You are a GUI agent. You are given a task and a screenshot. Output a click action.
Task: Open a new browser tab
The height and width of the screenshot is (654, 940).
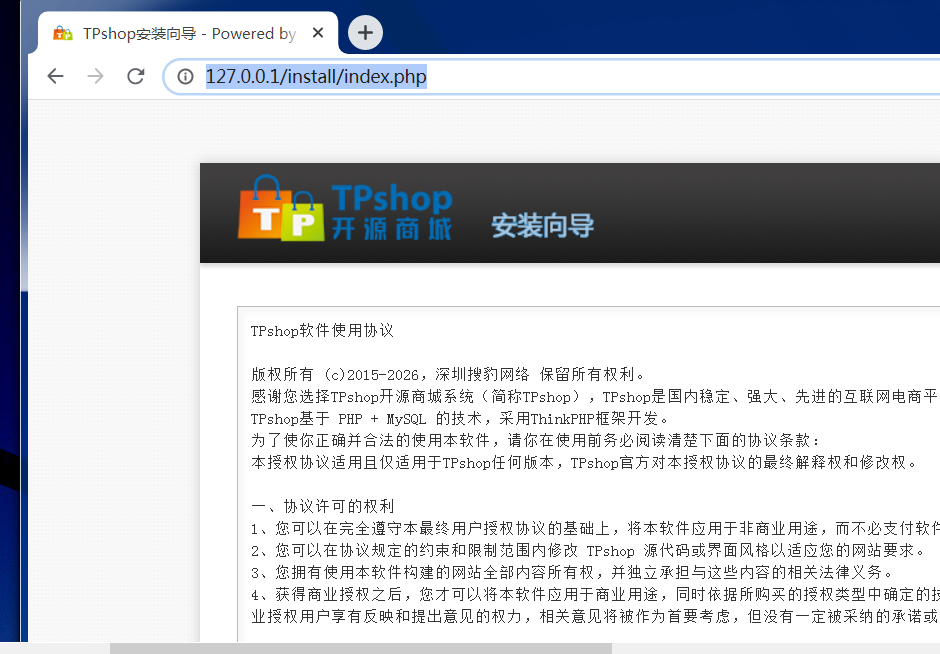pos(365,32)
